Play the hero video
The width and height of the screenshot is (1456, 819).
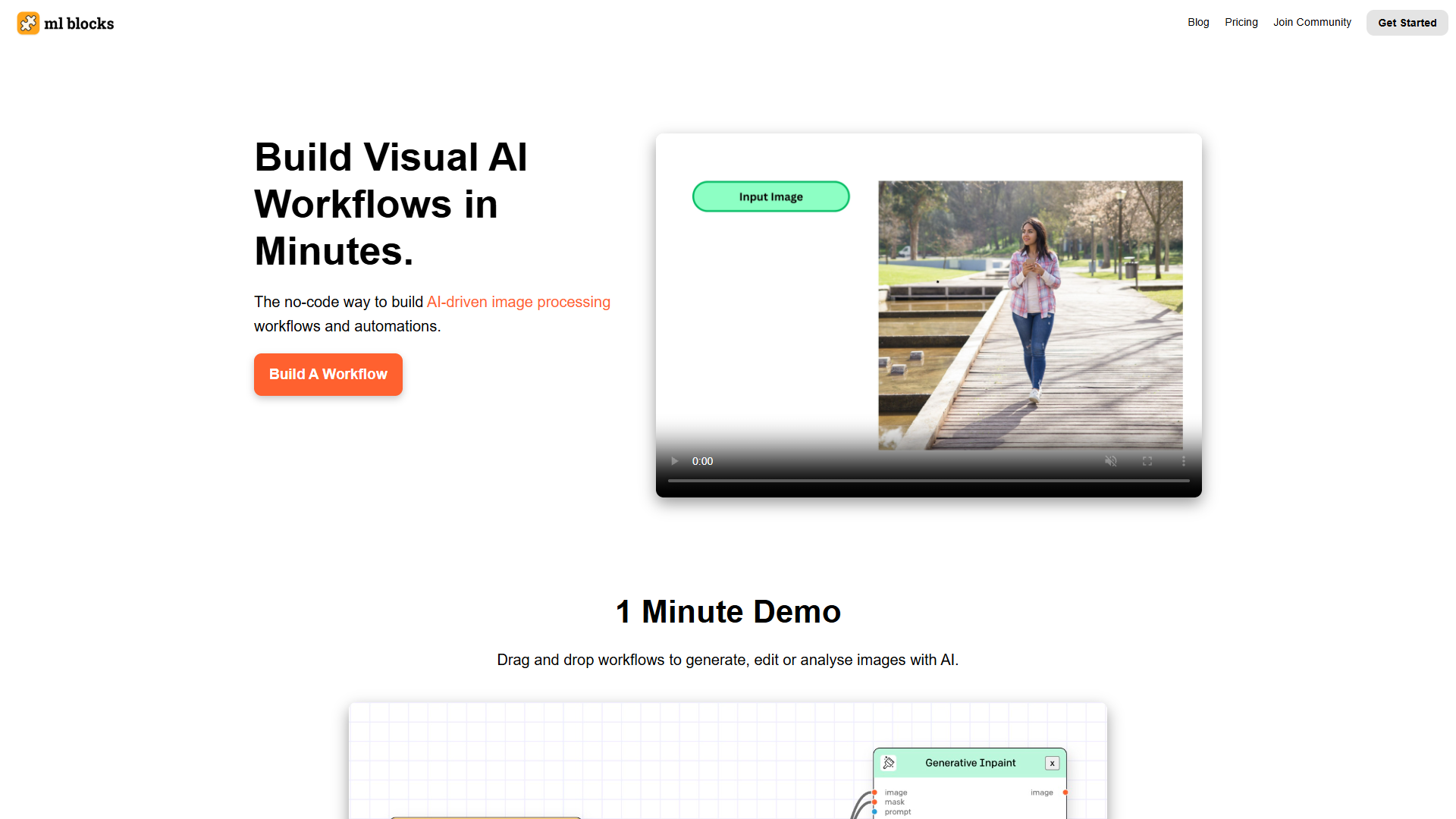[x=674, y=461]
